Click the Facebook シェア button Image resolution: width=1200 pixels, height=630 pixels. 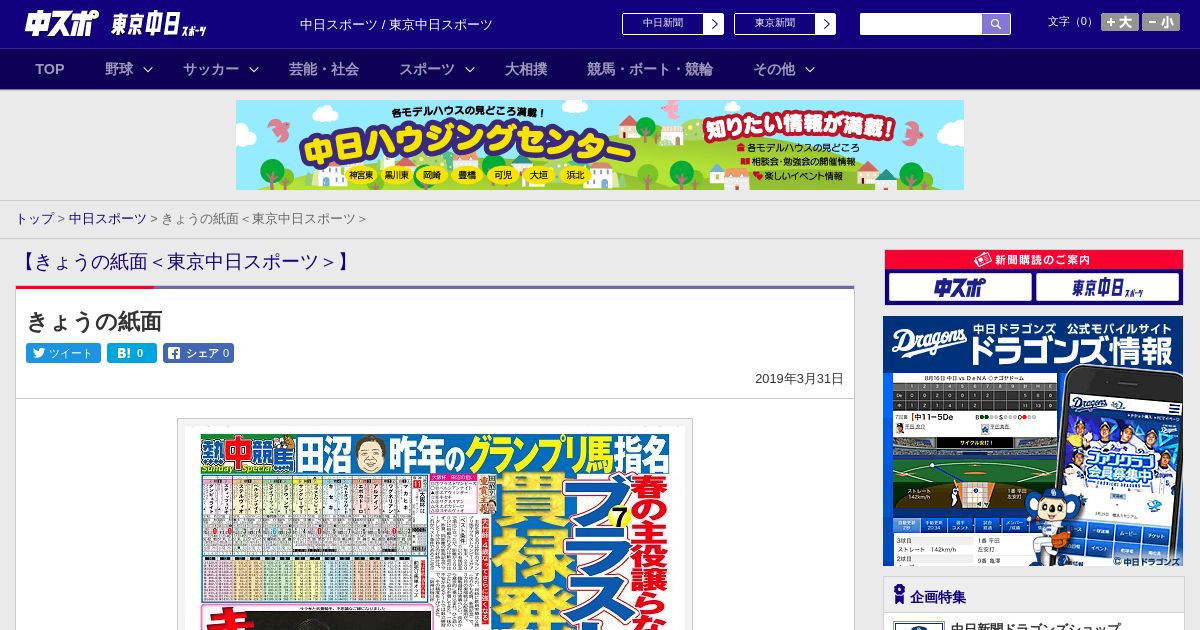tap(198, 353)
